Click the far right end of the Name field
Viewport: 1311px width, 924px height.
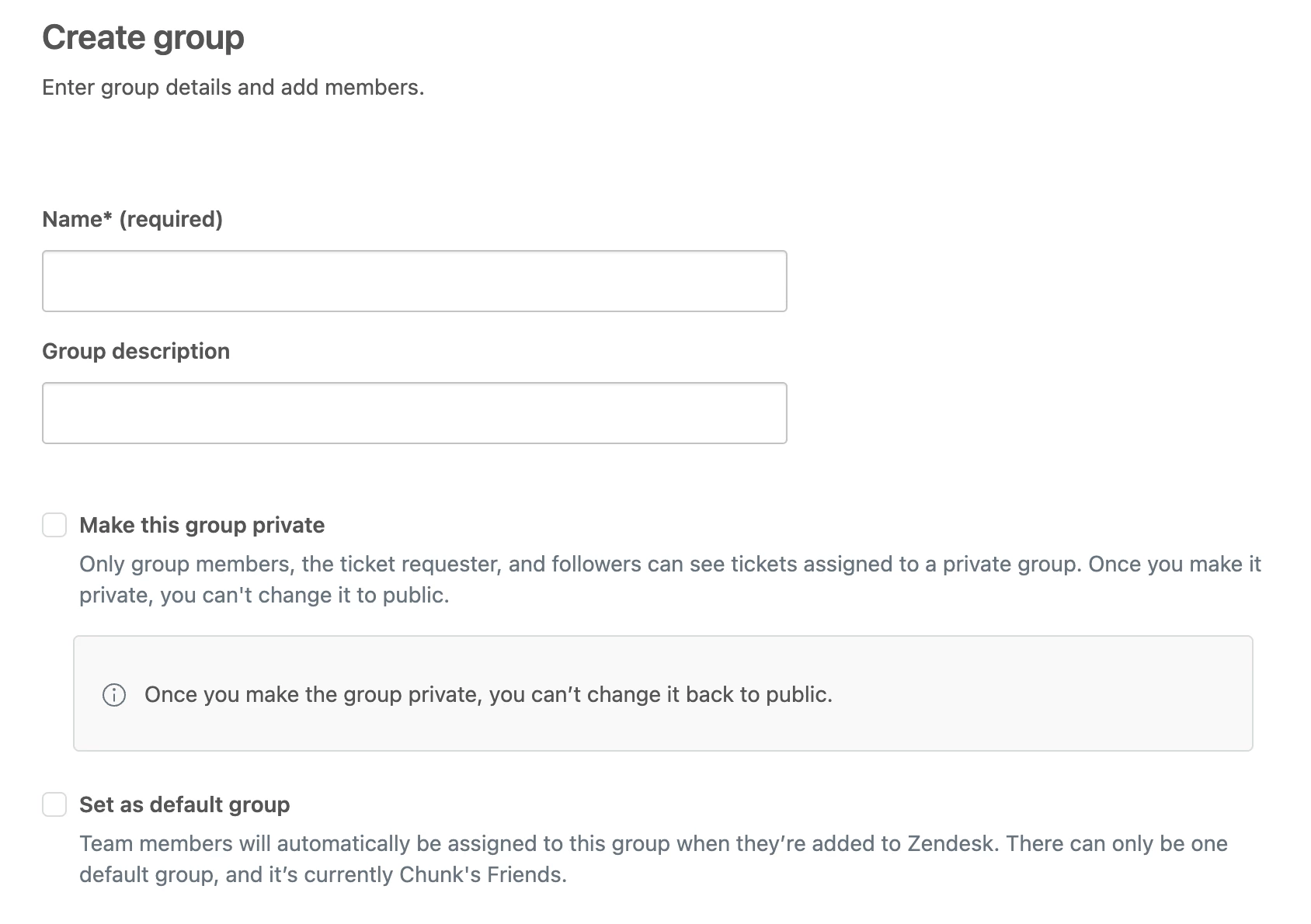(x=769, y=281)
